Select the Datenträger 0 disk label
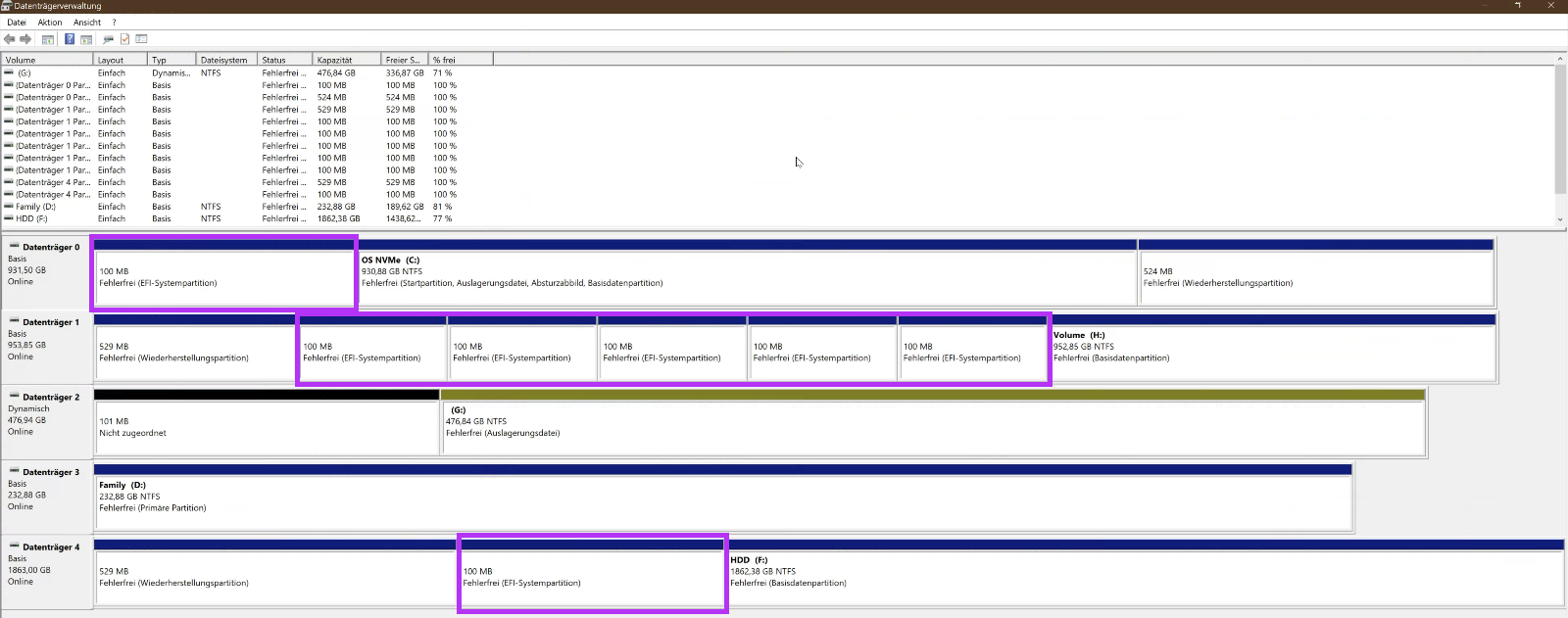1568x618 pixels. (x=46, y=271)
